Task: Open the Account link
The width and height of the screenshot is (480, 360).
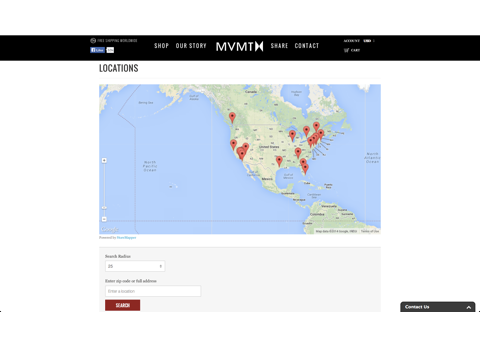Action: coord(352,41)
